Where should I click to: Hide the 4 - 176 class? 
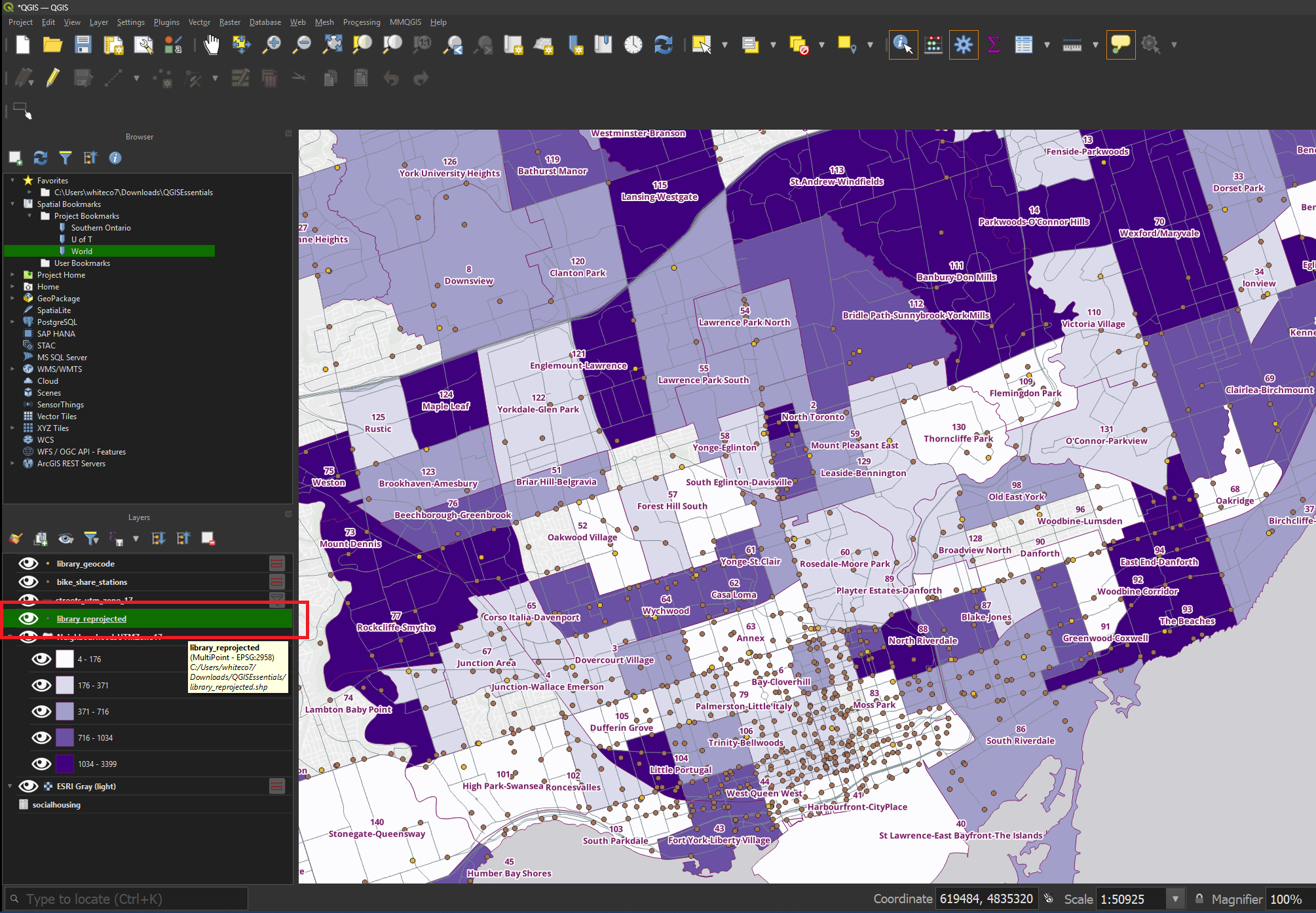coord(41,659)
